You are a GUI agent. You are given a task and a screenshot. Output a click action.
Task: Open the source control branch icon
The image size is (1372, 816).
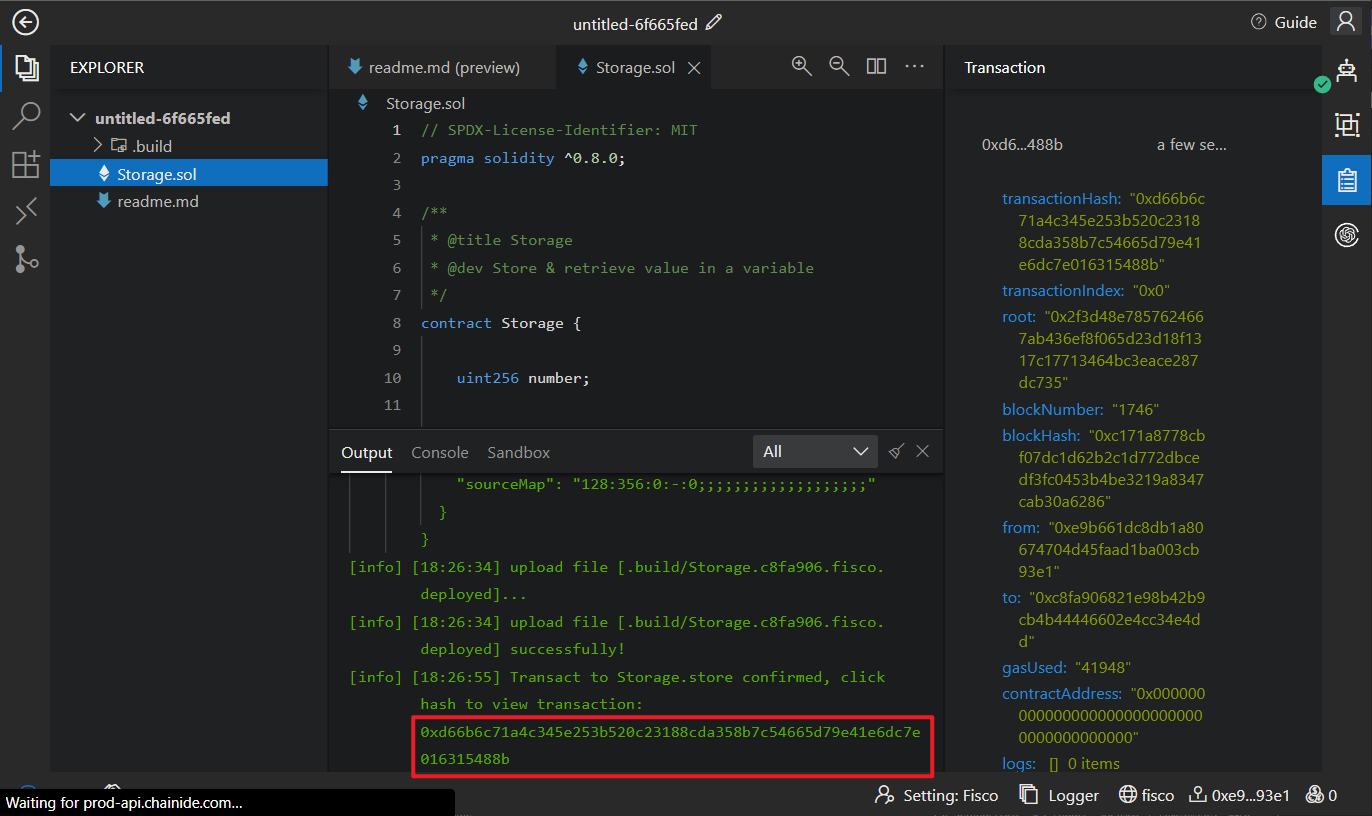tap(25, 259)
